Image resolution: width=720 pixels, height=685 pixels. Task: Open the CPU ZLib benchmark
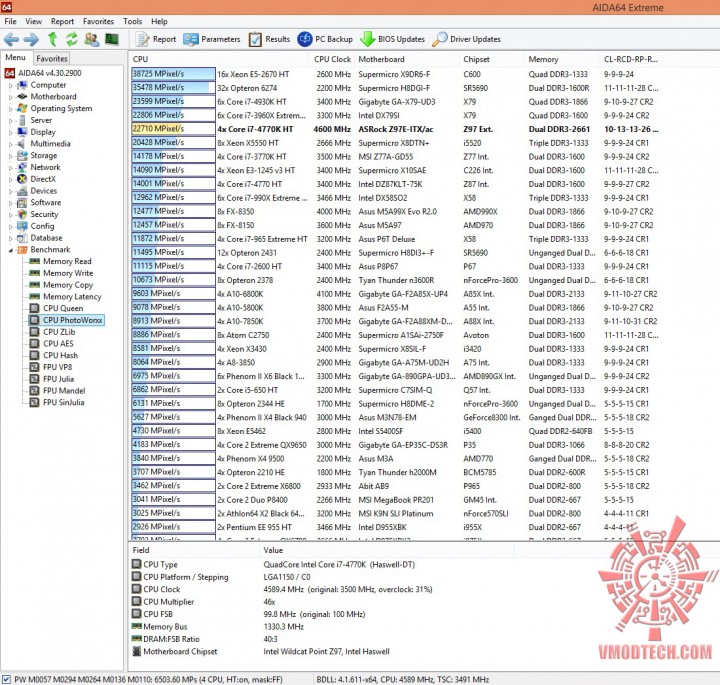[x=52, y=332]
